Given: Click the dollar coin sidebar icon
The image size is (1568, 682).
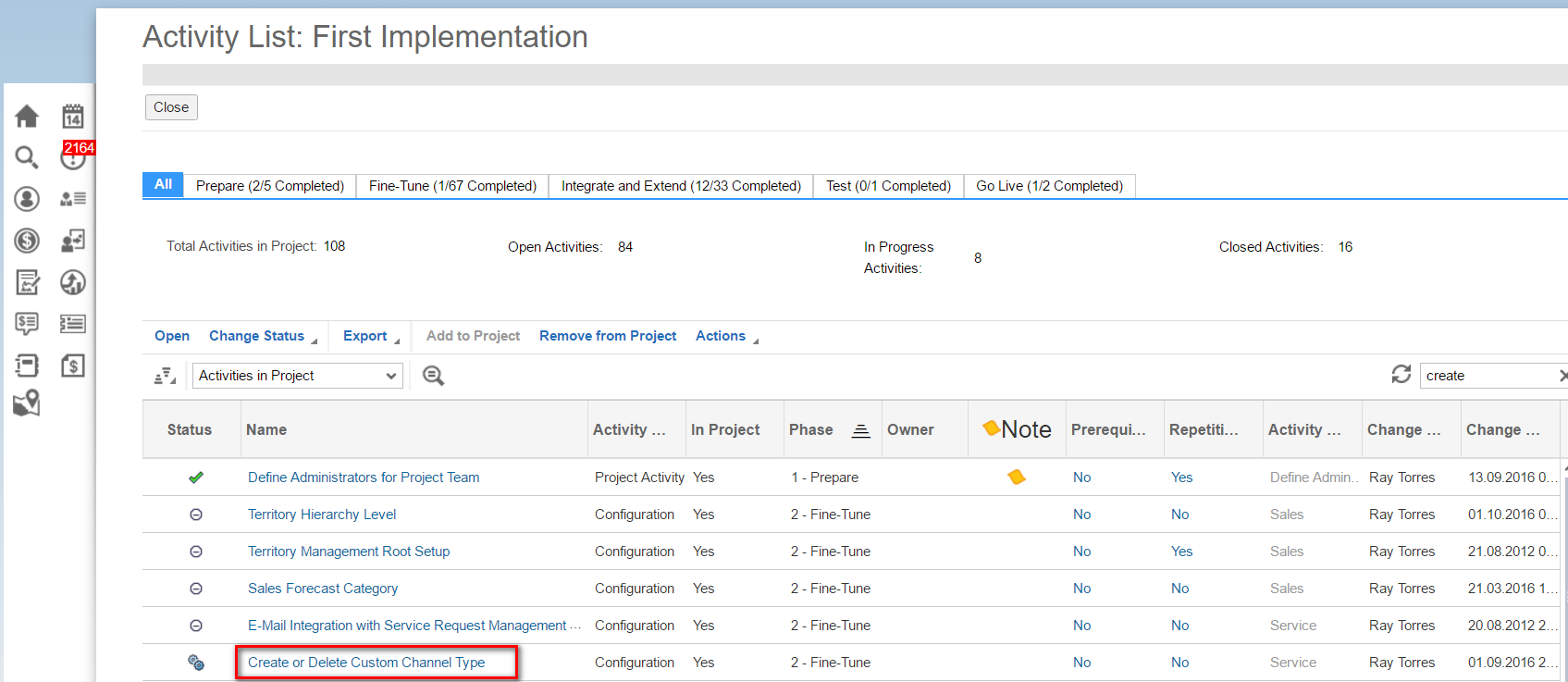Looking at the screenshot, I should click(x=27, y=241).
